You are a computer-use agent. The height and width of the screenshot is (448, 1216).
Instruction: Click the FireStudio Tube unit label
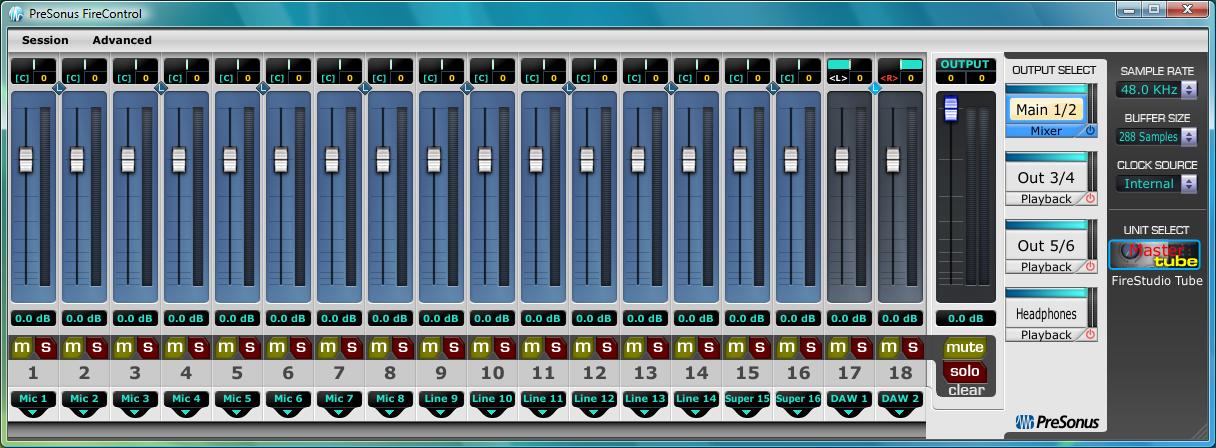point(1157,281)
